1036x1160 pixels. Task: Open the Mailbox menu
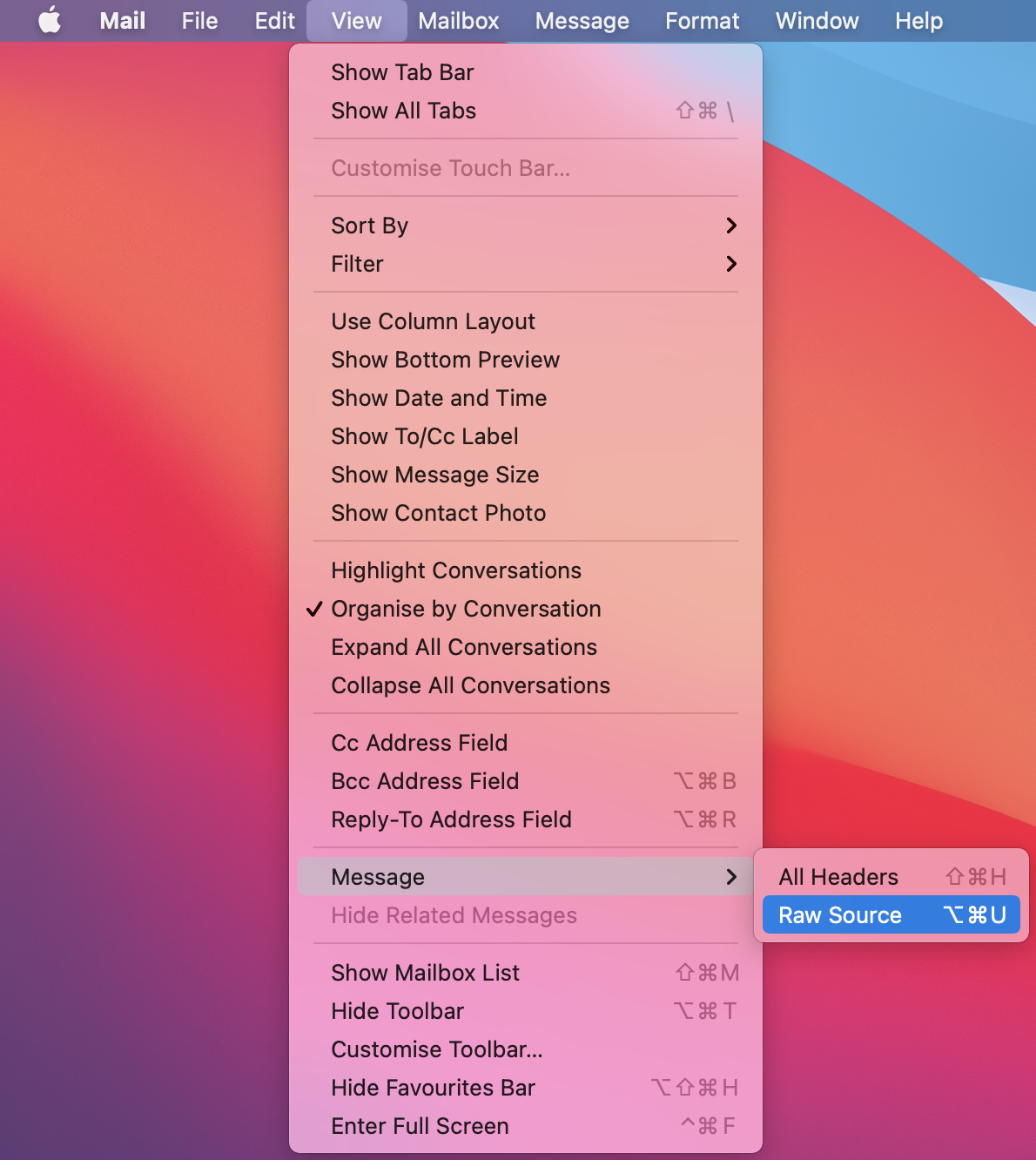pyautogui.click(x=459, y=21)
